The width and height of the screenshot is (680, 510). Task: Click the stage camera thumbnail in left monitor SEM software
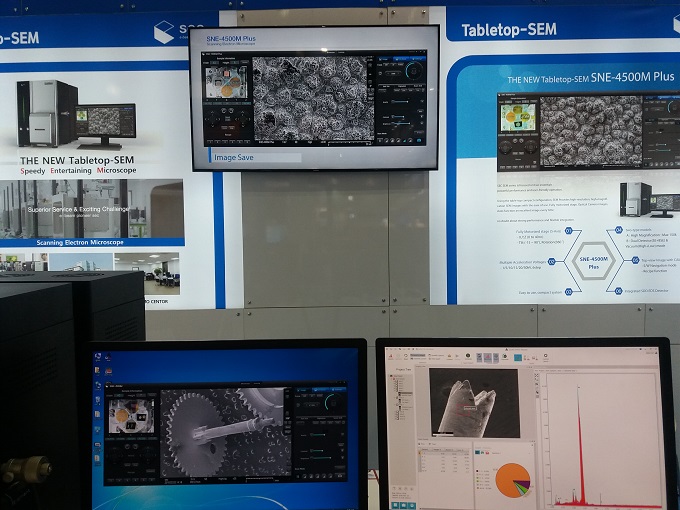pos(131,416)
